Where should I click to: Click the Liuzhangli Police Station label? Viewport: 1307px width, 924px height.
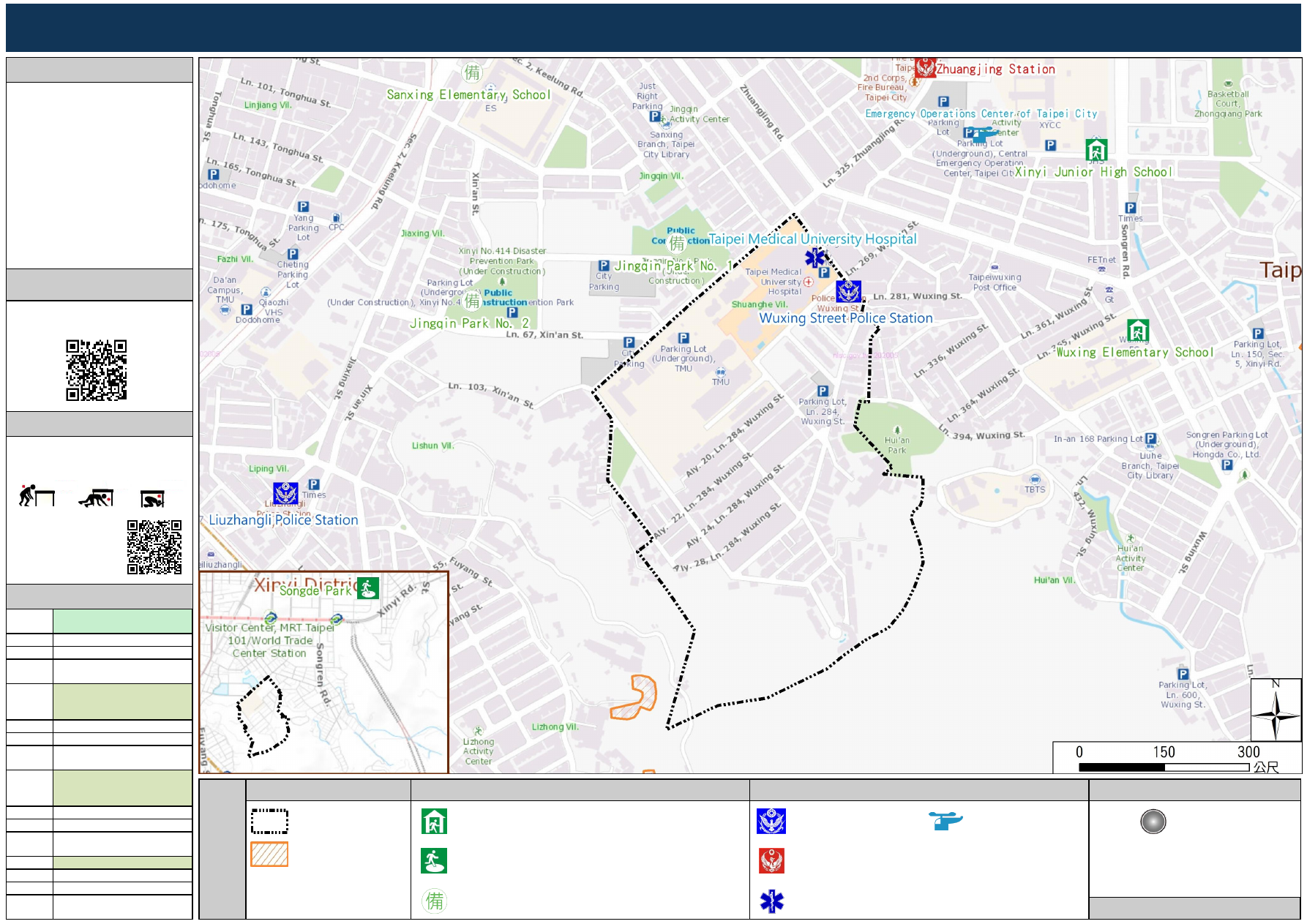coord(283,519)
